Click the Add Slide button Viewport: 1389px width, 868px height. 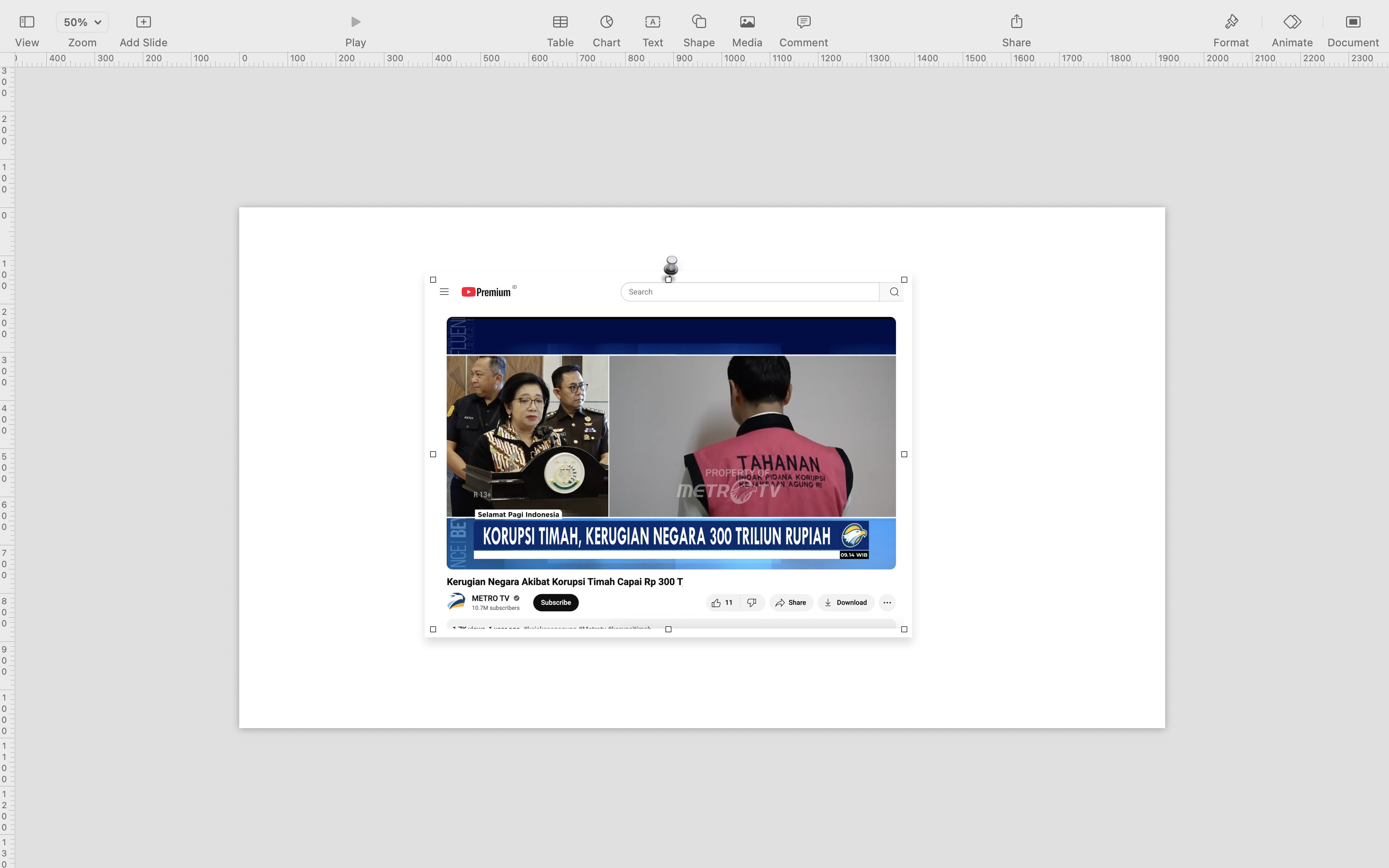[x=143, y=22]
